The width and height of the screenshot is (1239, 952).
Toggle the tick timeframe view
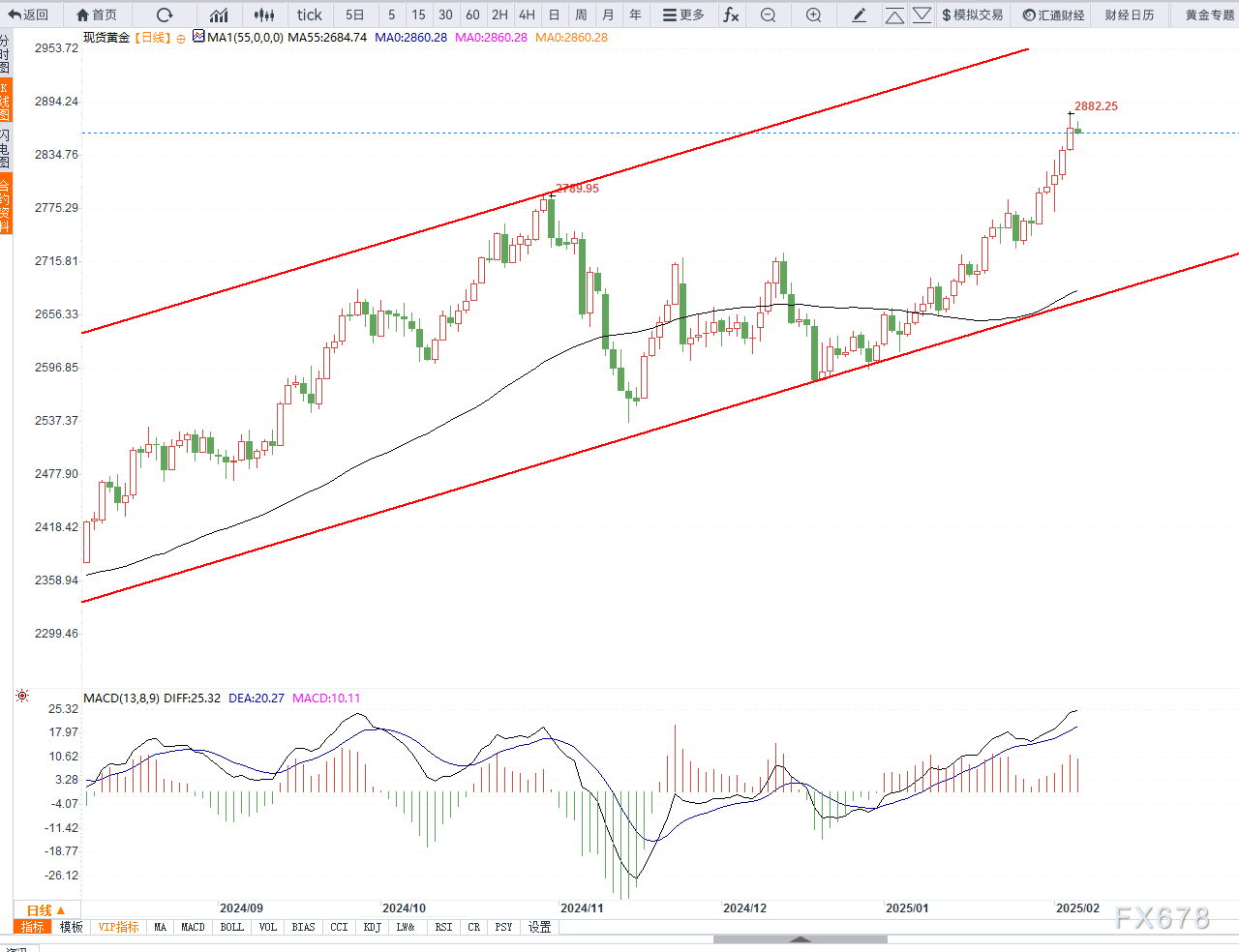point(309,15)
